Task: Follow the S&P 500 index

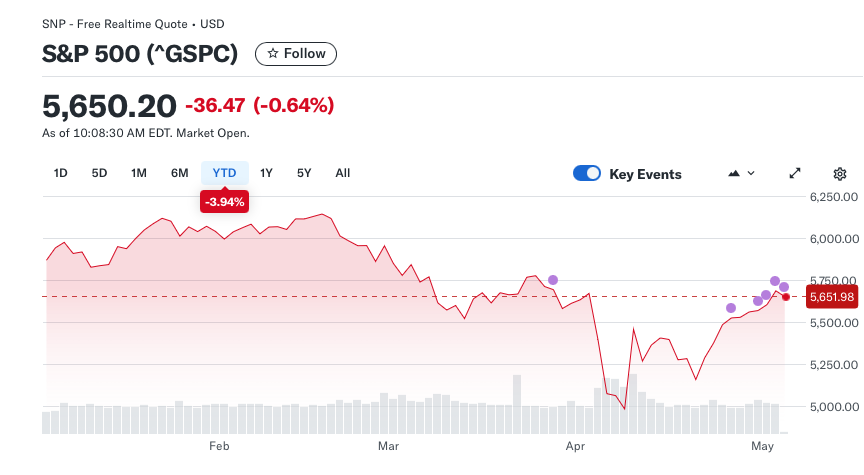Action: [296, 54]
